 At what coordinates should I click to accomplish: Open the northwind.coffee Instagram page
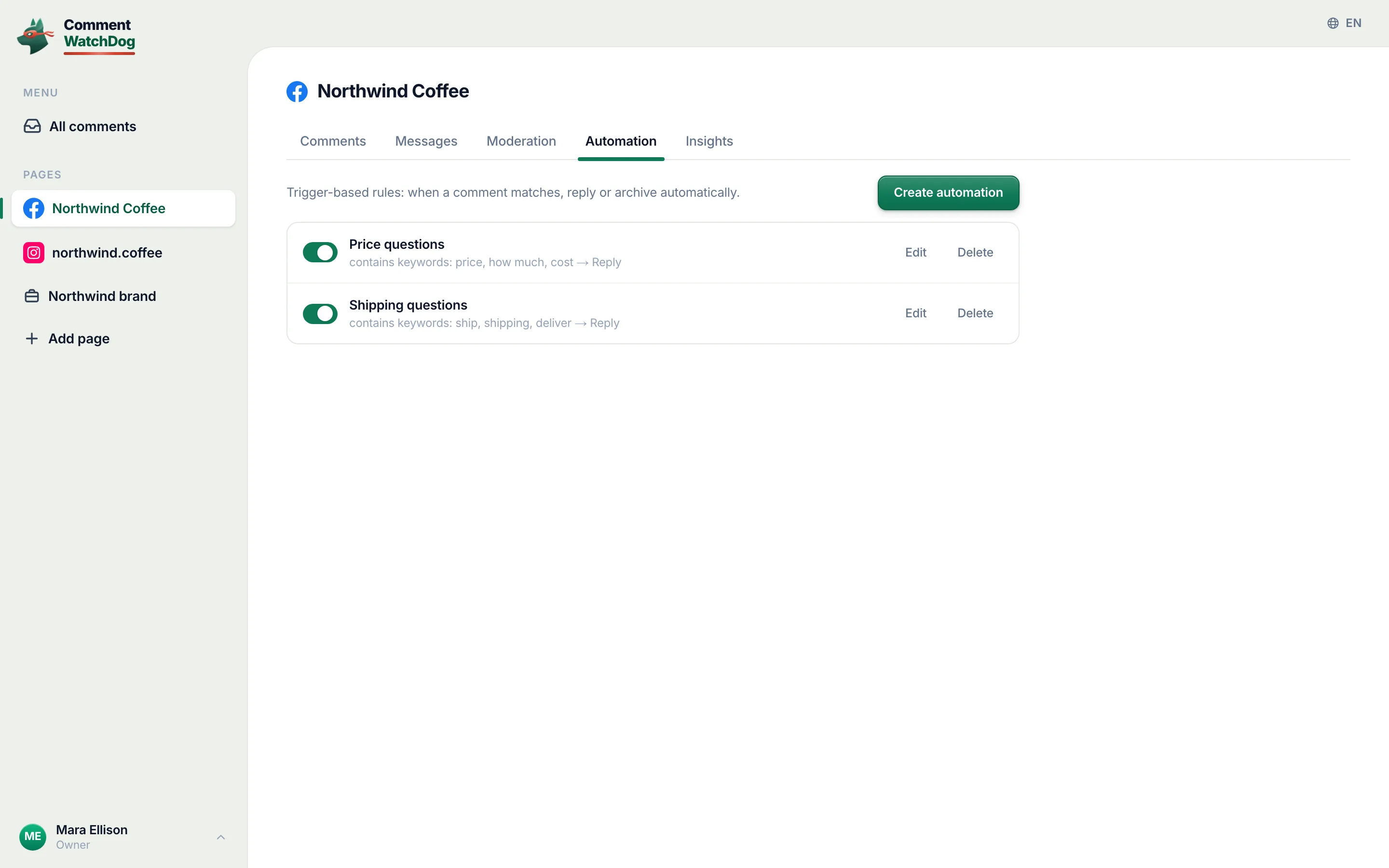tap(123, 253)
